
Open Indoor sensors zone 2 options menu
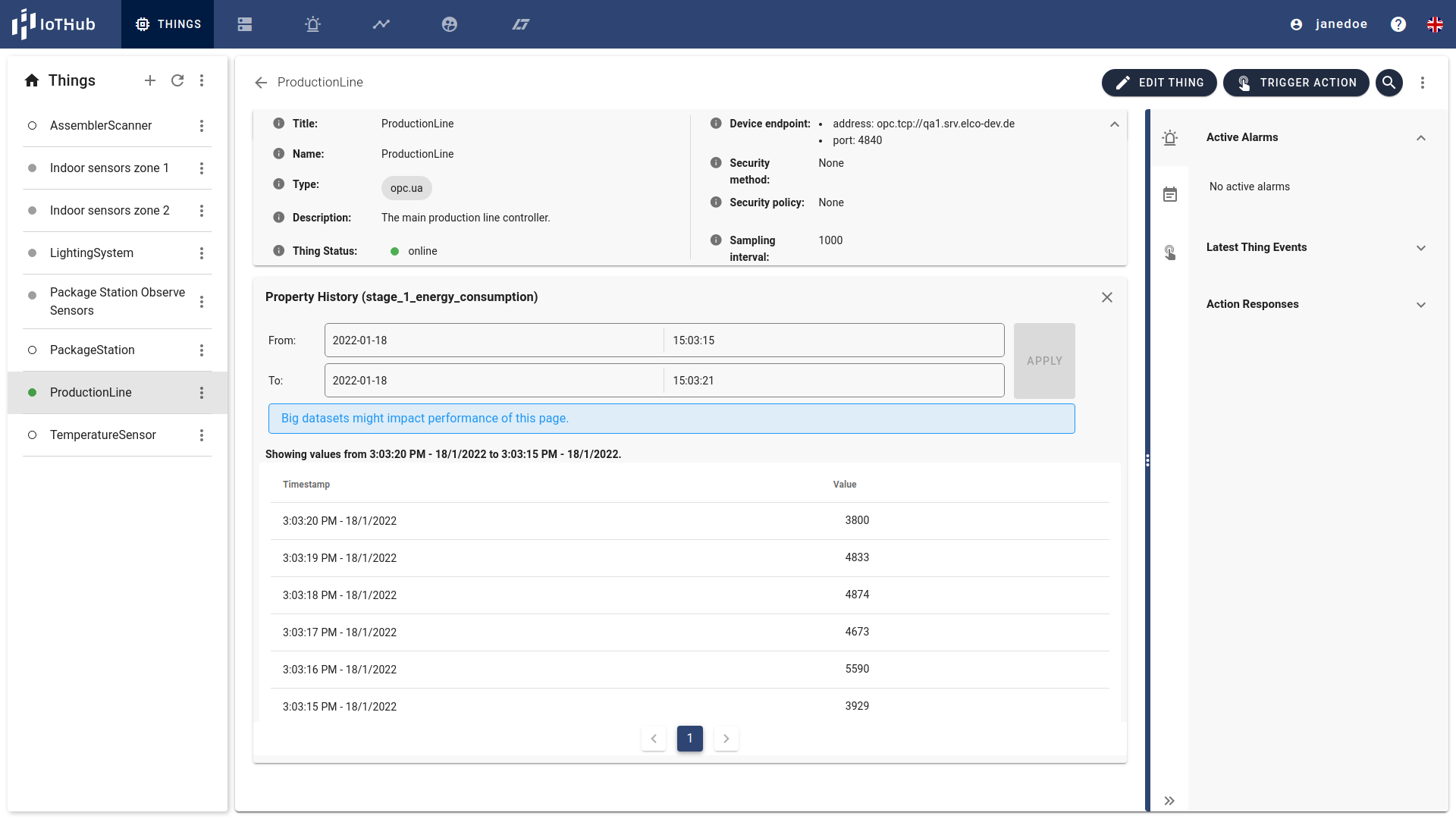coord(202,211)
